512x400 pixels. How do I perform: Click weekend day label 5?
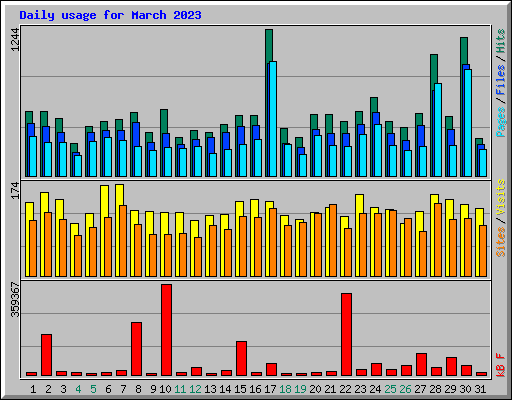93,389
